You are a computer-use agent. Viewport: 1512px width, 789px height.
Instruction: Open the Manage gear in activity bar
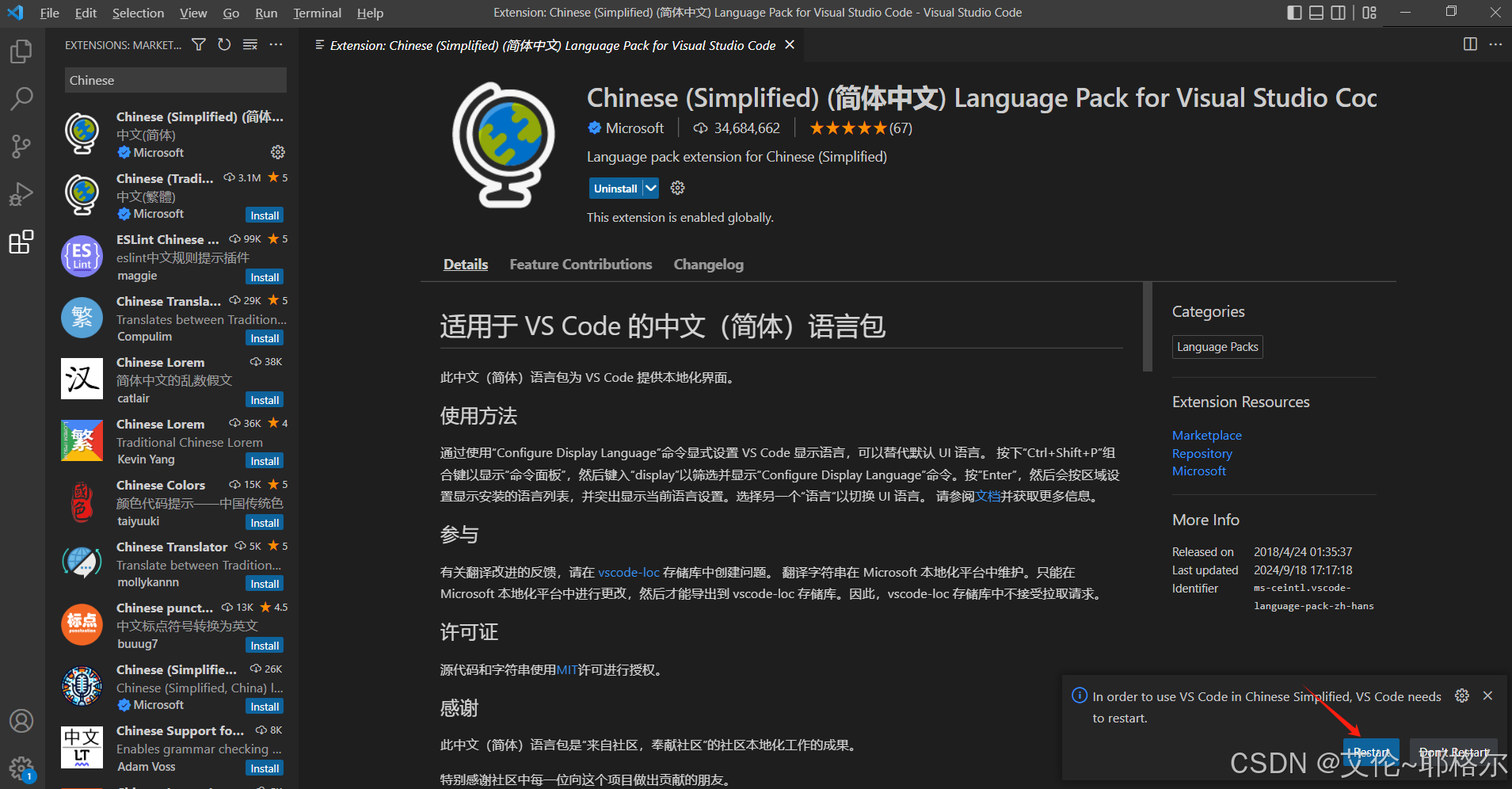[x=21, y=768]
